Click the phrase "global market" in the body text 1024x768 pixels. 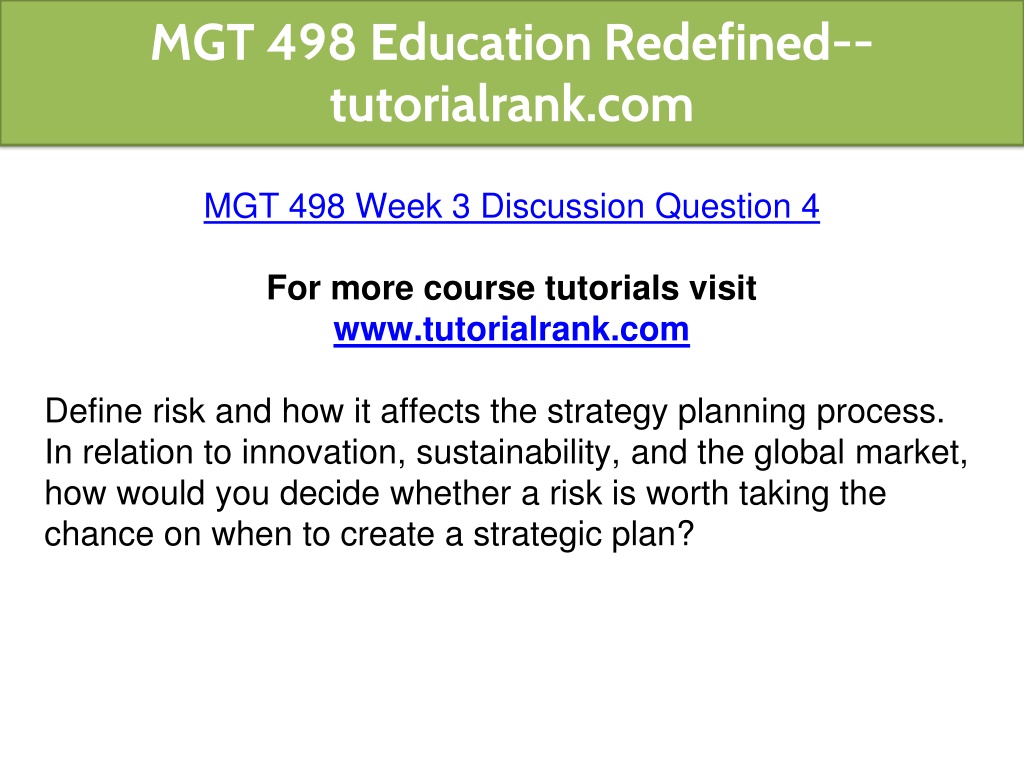click(x=861, y=453)
